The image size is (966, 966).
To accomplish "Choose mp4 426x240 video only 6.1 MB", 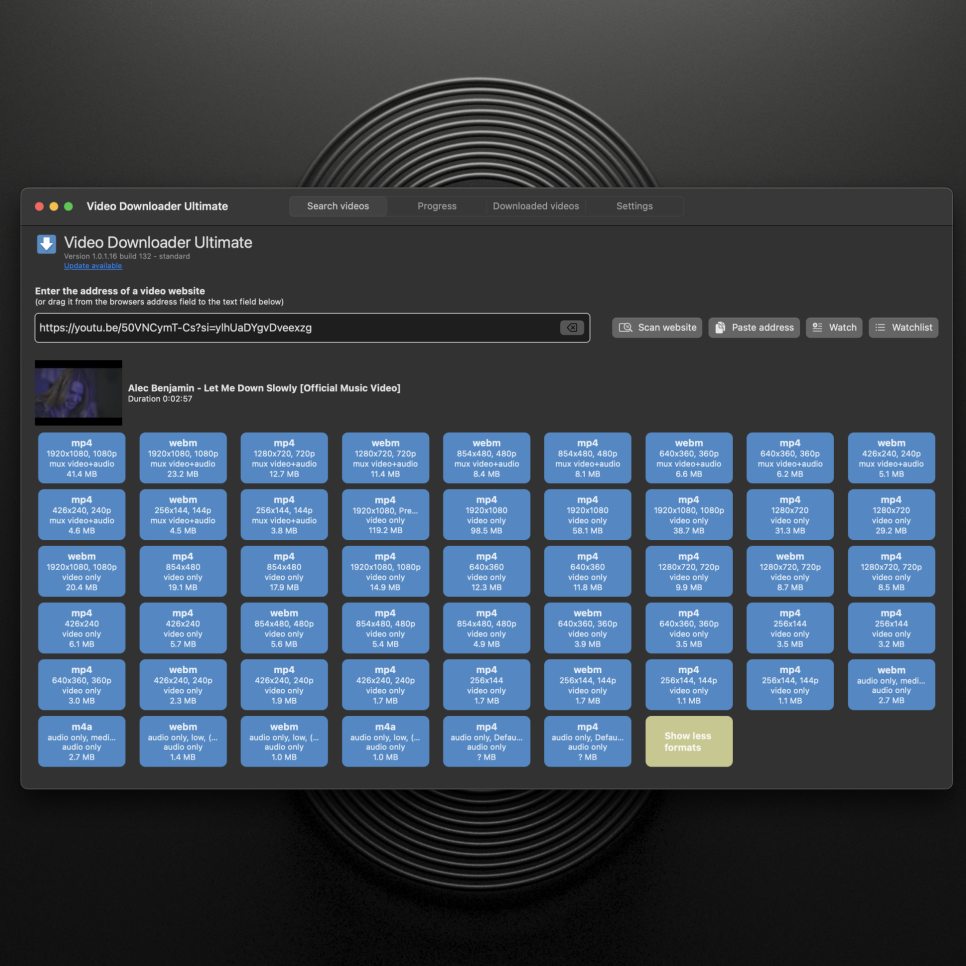I will [82, 628].
